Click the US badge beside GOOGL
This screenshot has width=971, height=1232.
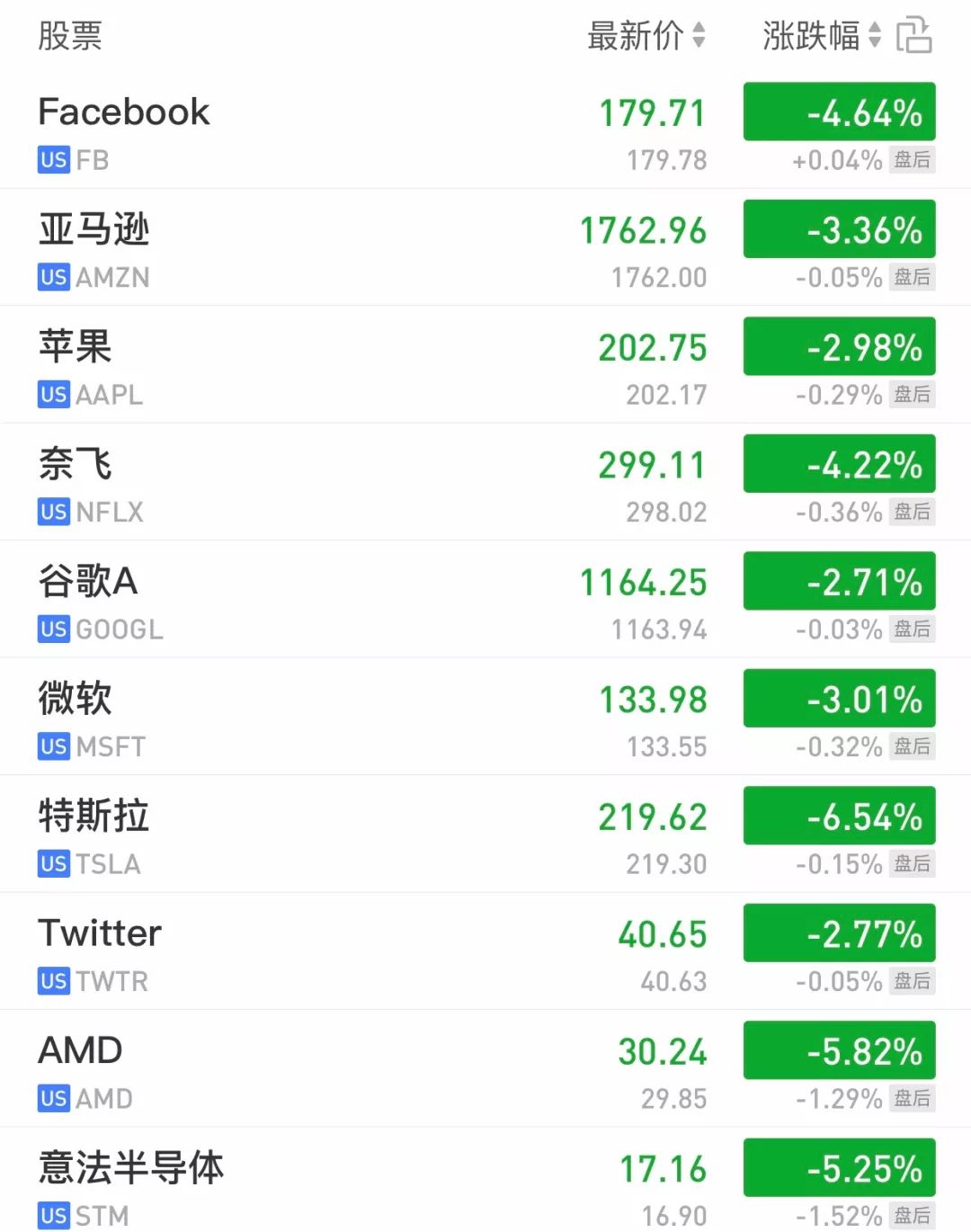[53, 629]
